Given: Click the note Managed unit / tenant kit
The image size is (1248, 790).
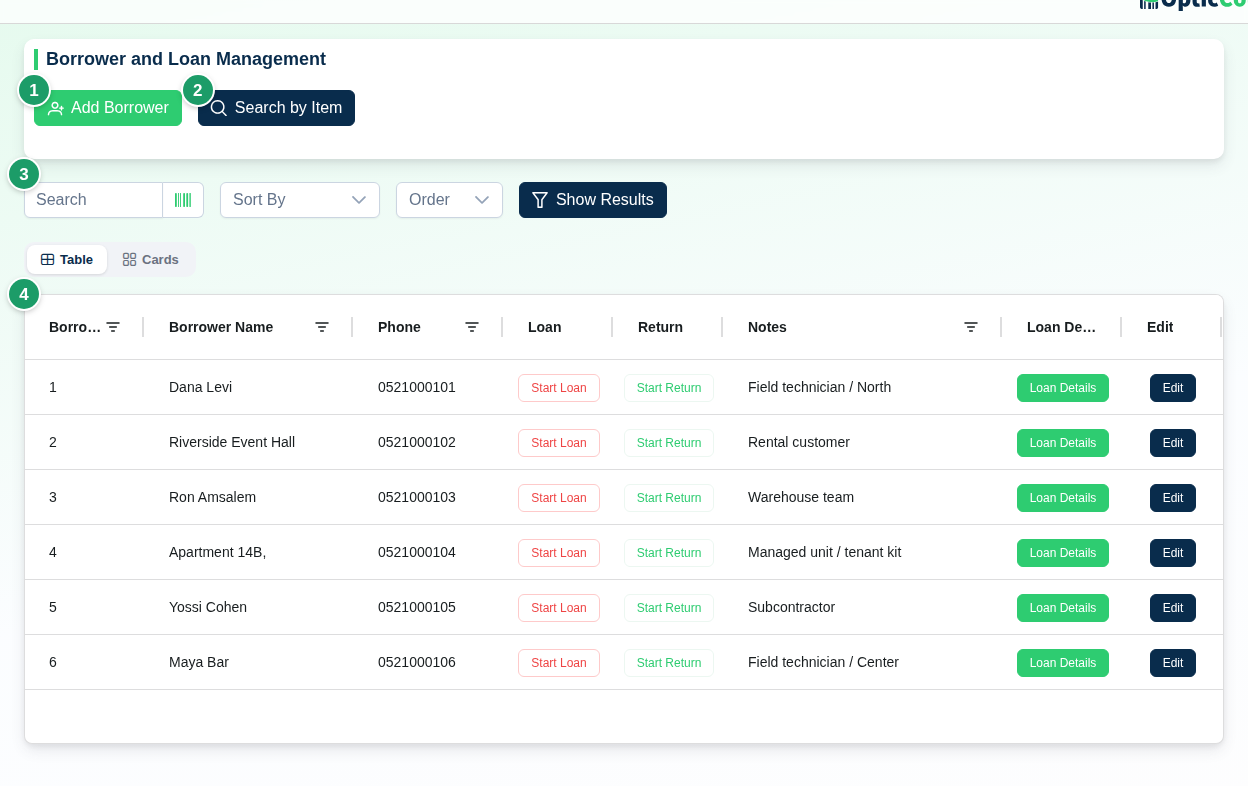Looking at the screenshot, I should (824, 552).
